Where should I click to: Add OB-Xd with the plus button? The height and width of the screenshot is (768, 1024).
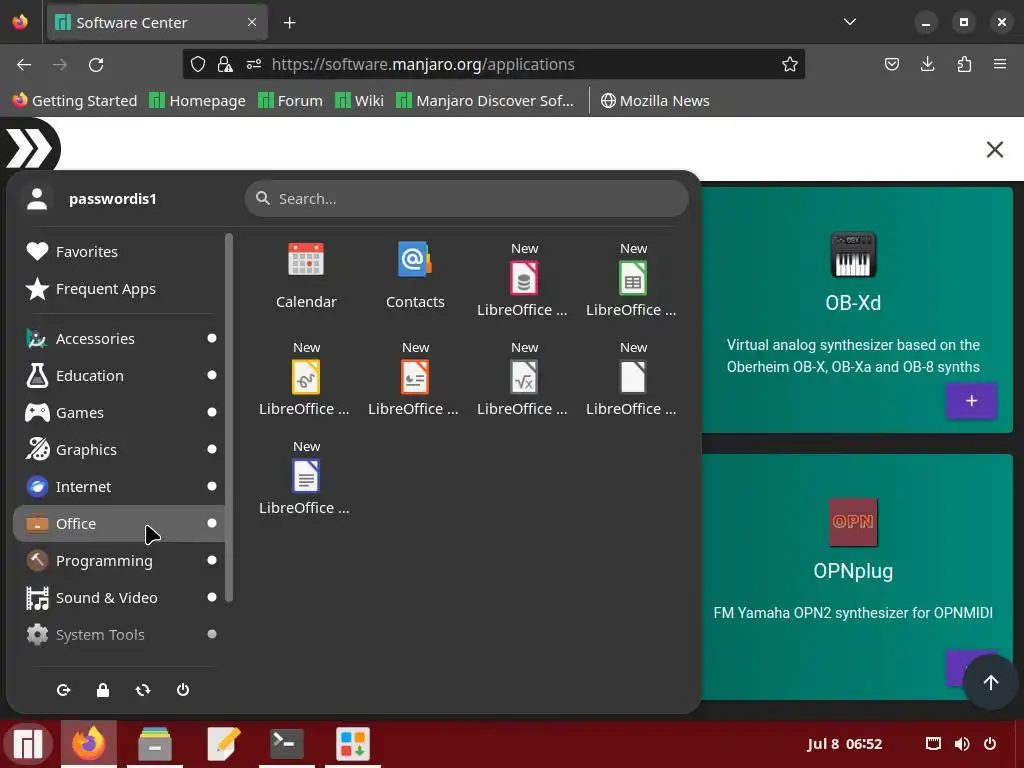click(971, 400)
